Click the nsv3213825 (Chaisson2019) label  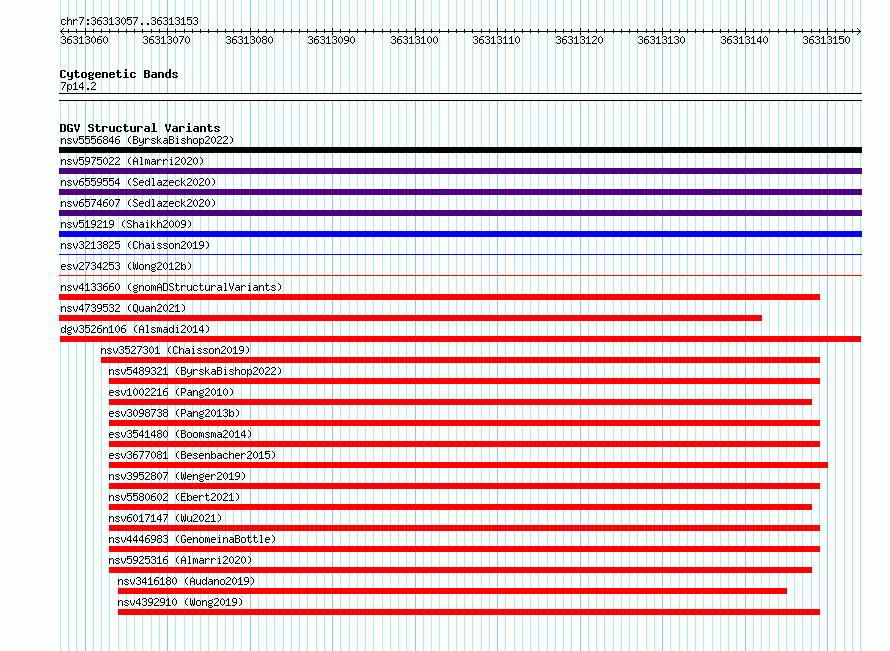[x=135, y=245]
